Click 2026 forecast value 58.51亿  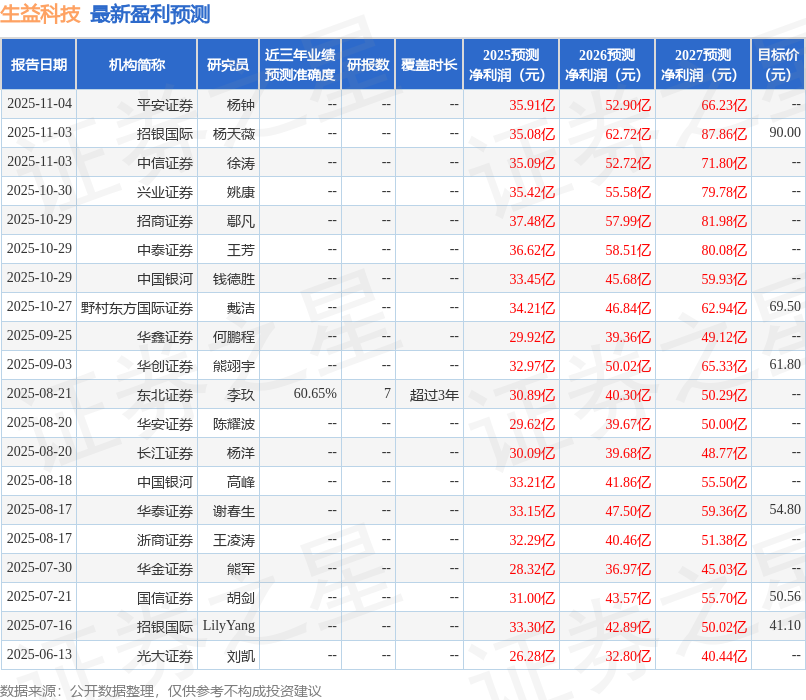coord(628,250)
